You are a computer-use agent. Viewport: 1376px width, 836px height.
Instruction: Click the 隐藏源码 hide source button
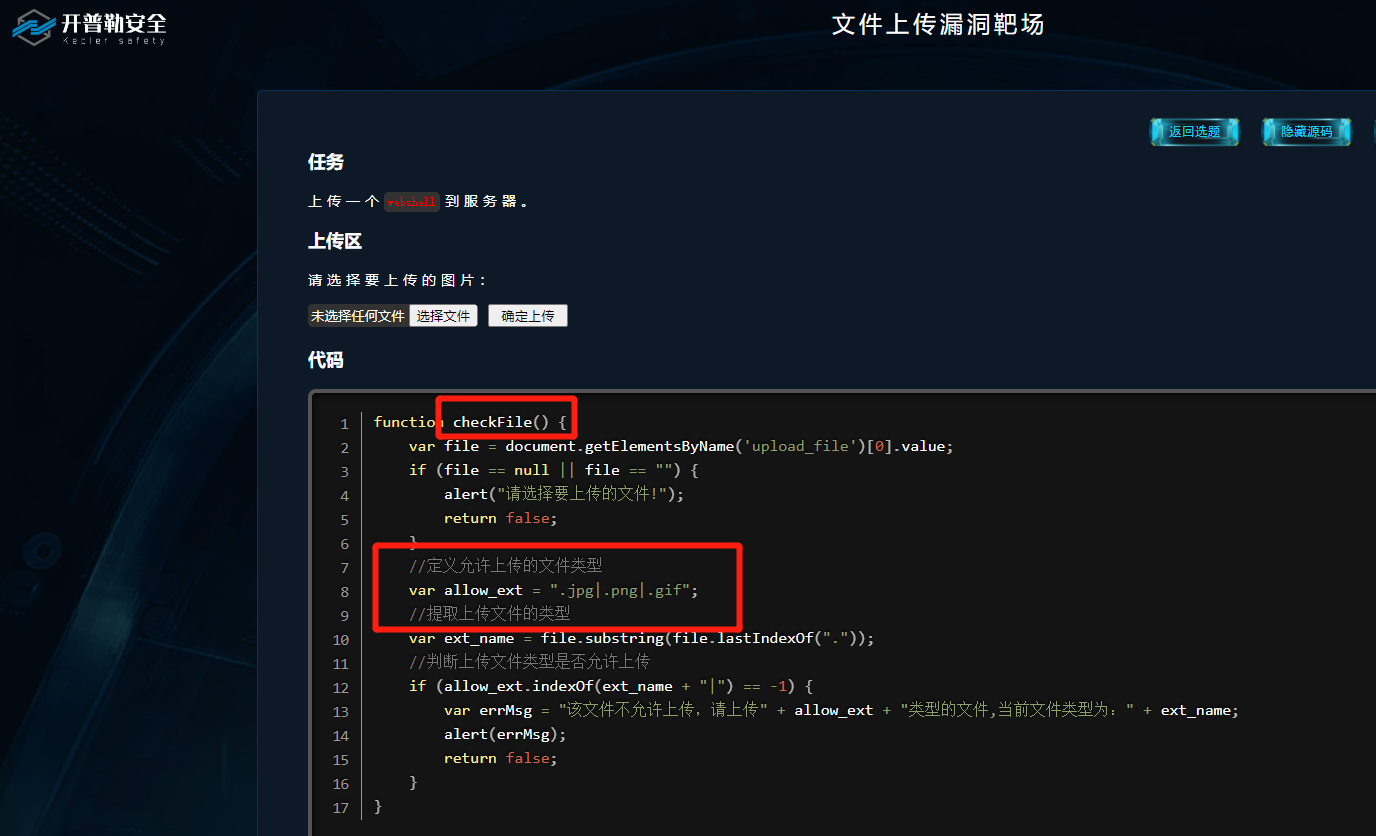point(1306,131)
